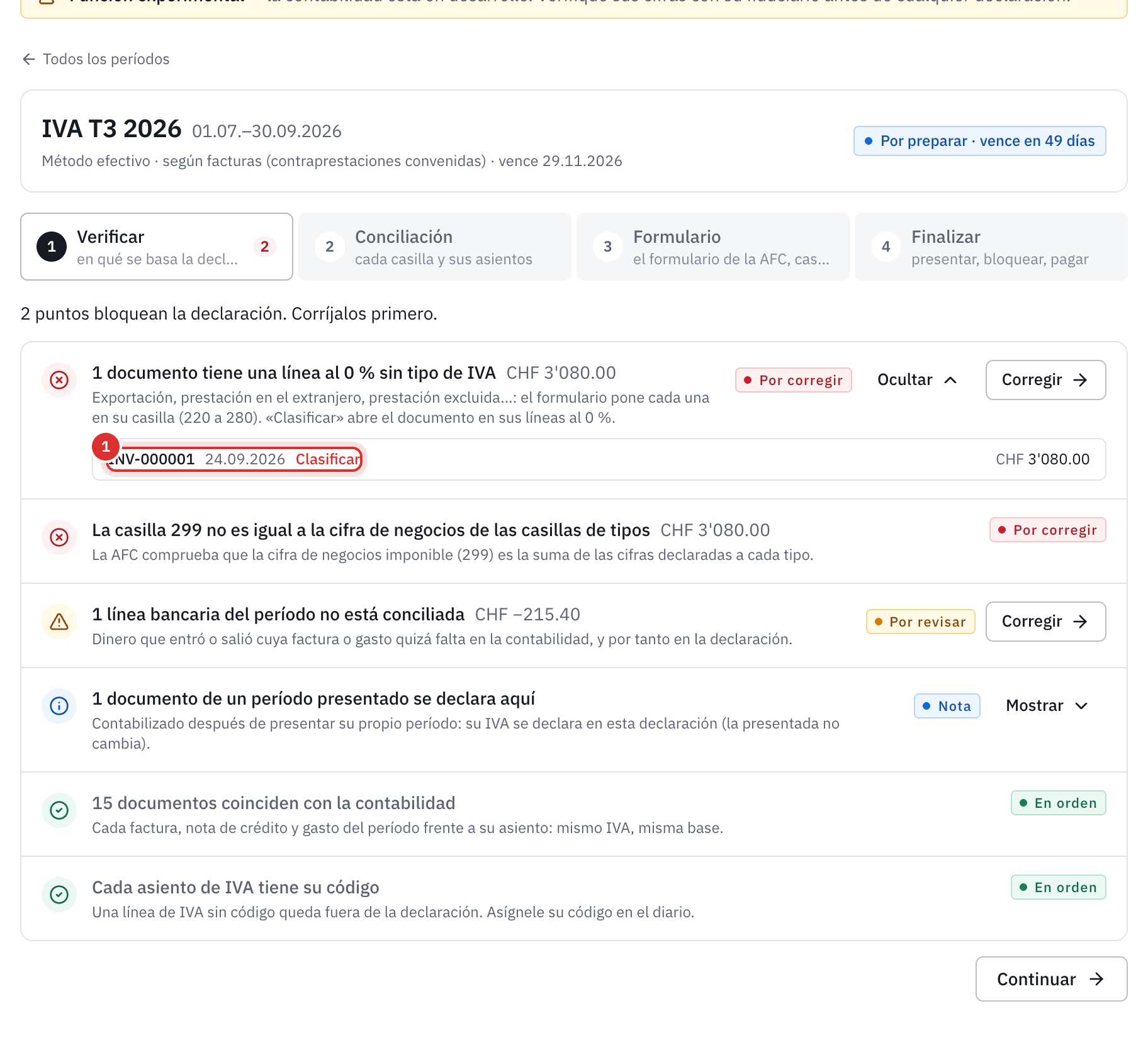The image size is (1148, 1062).
Task: Click En orden badge for 15 documentos
Action: pos(1058,803)
